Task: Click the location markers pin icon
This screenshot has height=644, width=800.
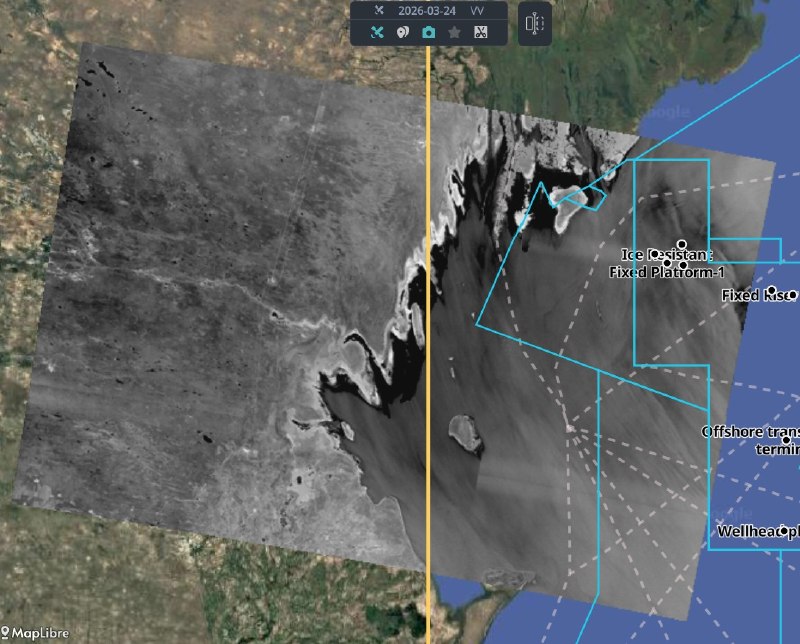Action: click(402, 32)
